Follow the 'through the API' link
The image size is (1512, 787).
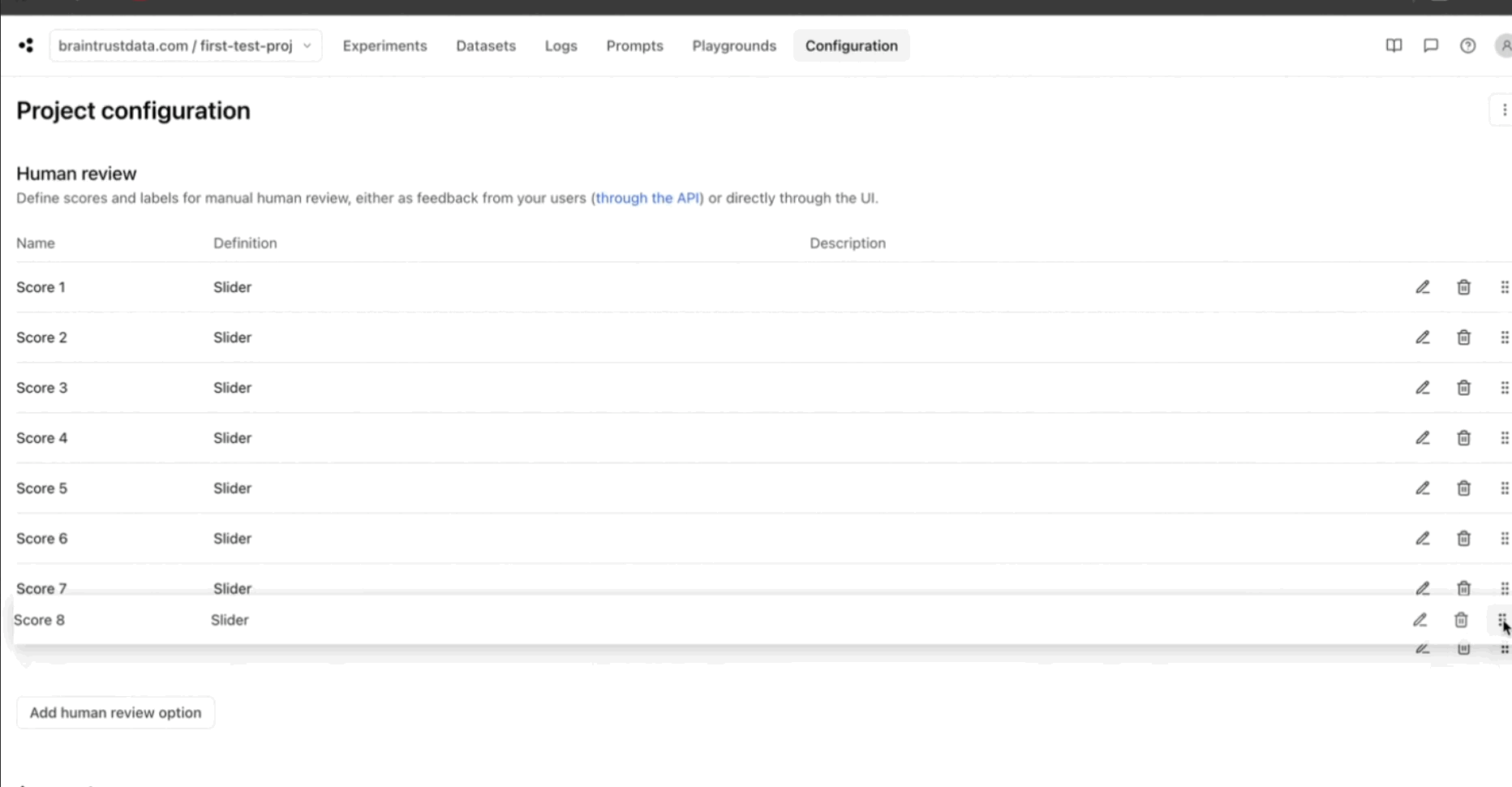click(647, 198)
